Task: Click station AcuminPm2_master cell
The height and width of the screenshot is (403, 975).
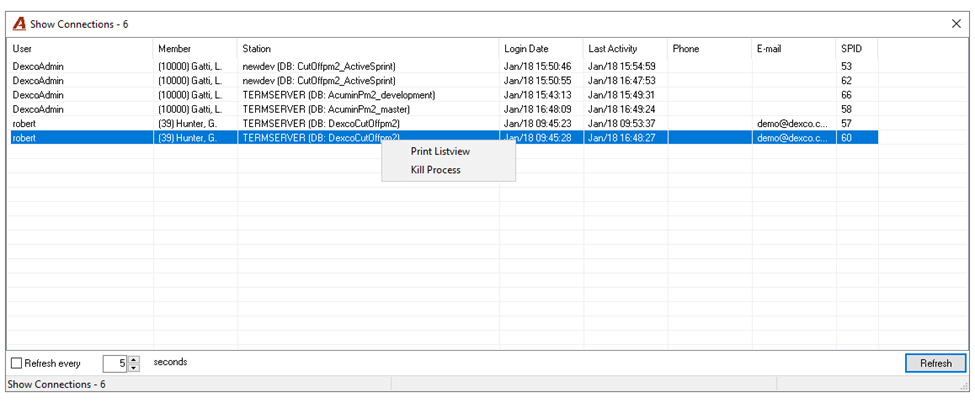Action: (326, 109)
